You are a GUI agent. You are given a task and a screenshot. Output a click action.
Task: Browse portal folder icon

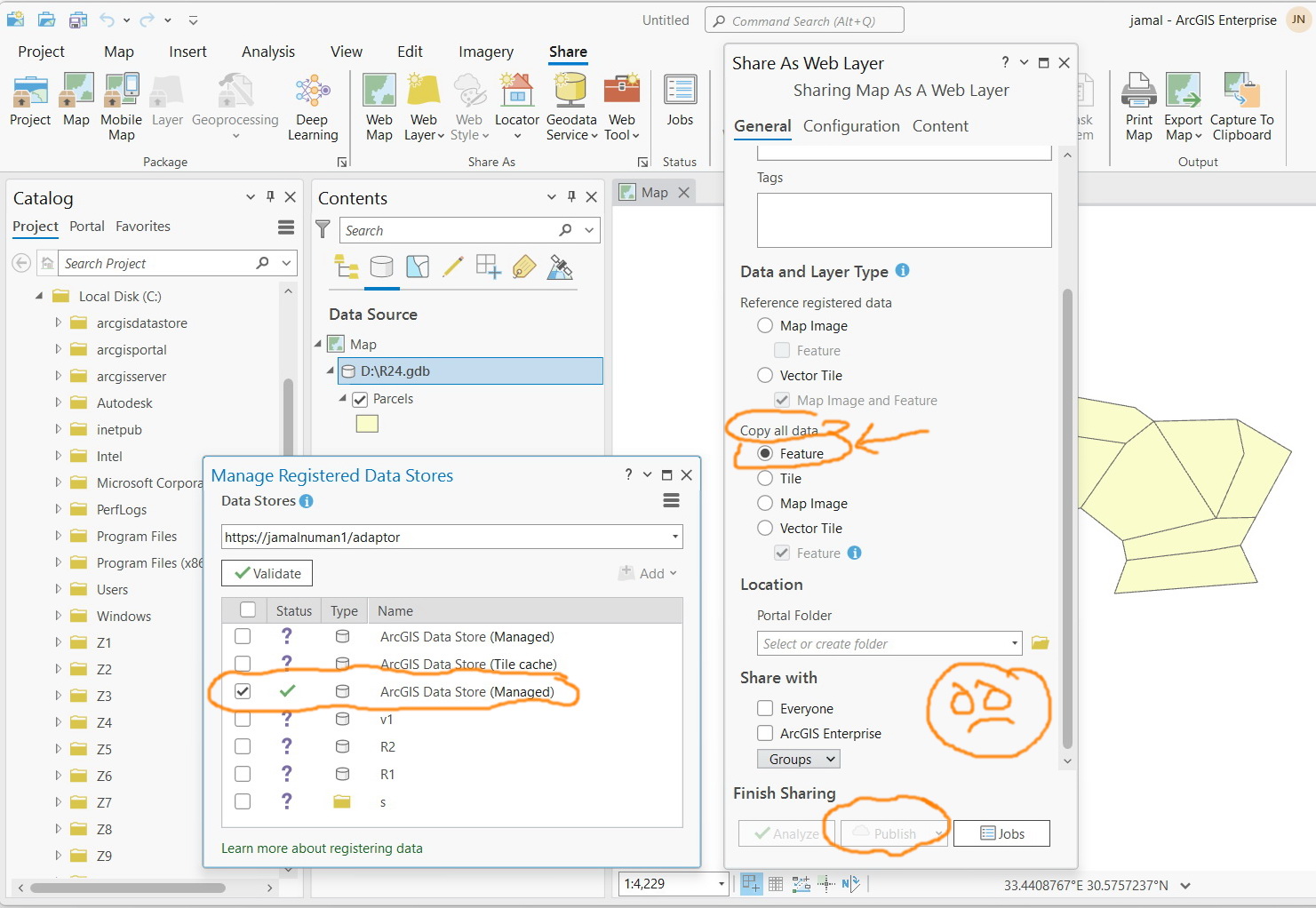(x=1041, y=643)
